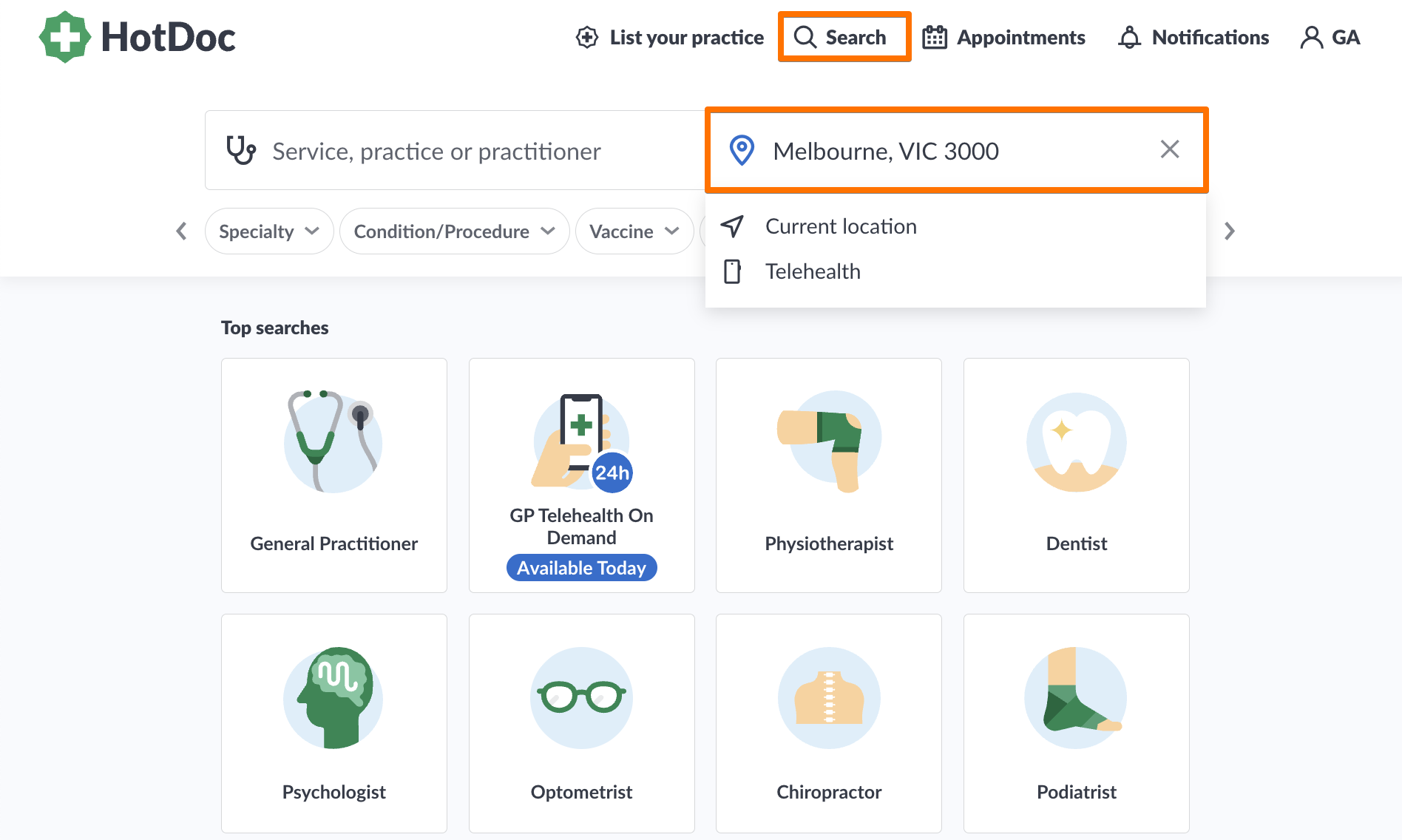The width and height of the screenshot is (1402, 840).
Task: Select the Chiropractor card
Action: 829,723
